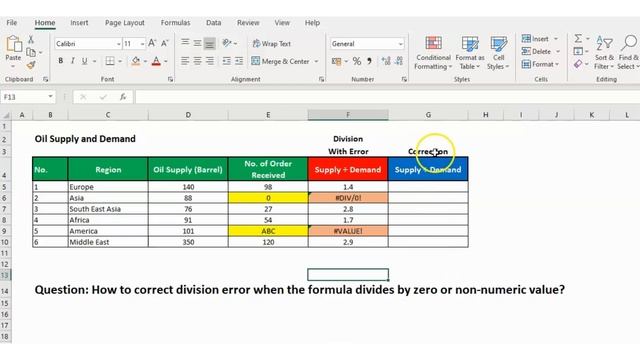Toggle Top Align
Screen dimensions: 640x360
[185, 43]
